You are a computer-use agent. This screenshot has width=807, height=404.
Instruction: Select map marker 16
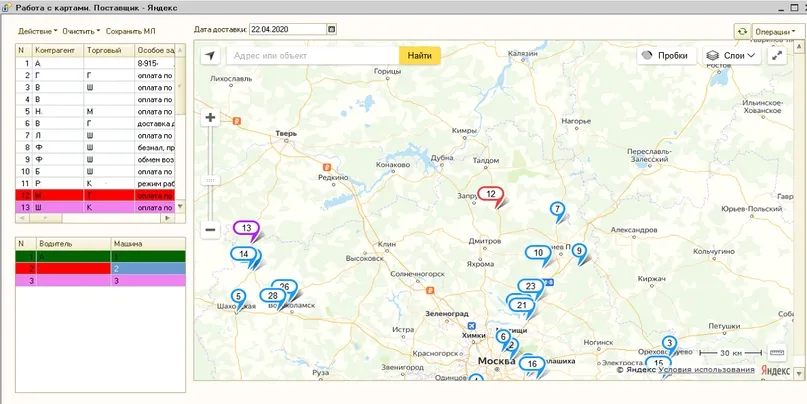[x=533, y=364]
